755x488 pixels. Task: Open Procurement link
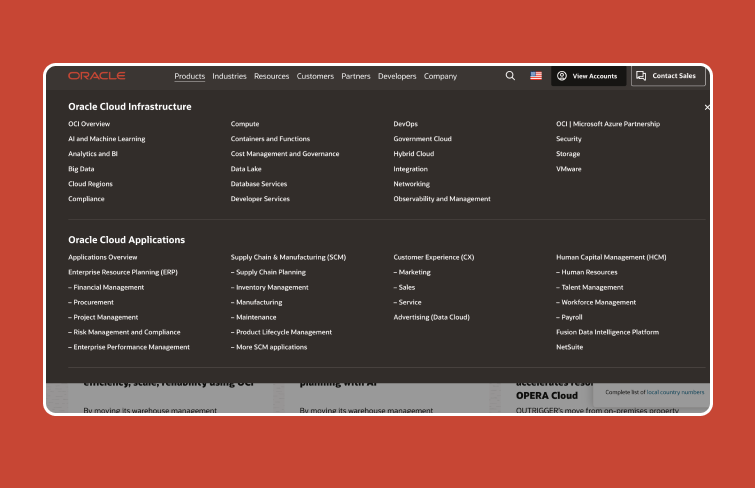pos(91,303)
